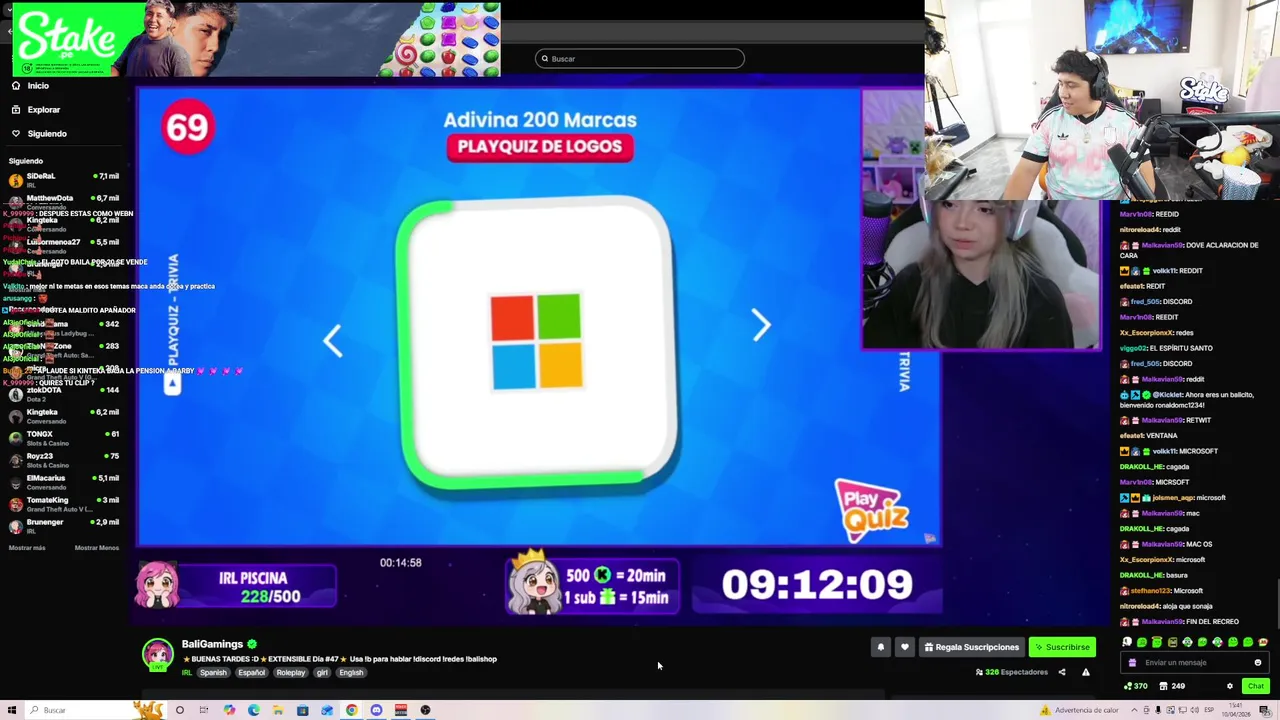Click Regala Suscripciones button

971,647
